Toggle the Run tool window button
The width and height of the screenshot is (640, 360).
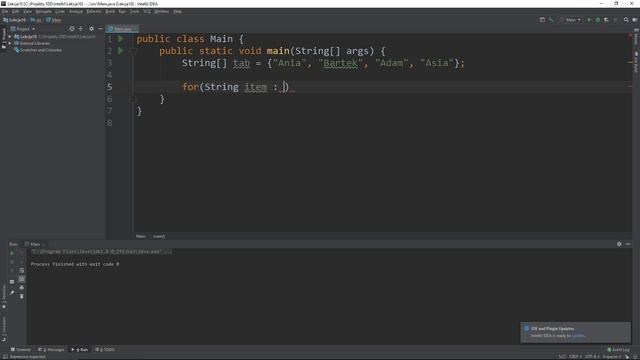(80, 350)
